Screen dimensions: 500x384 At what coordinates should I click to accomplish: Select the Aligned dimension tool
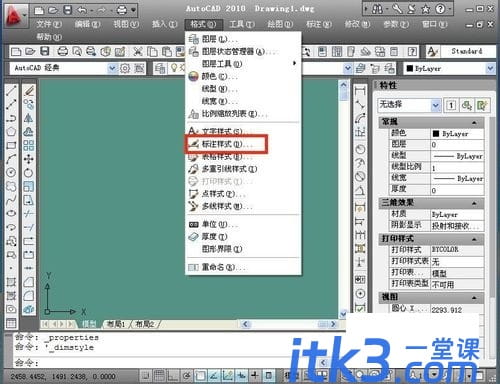[x=360, y=104]
